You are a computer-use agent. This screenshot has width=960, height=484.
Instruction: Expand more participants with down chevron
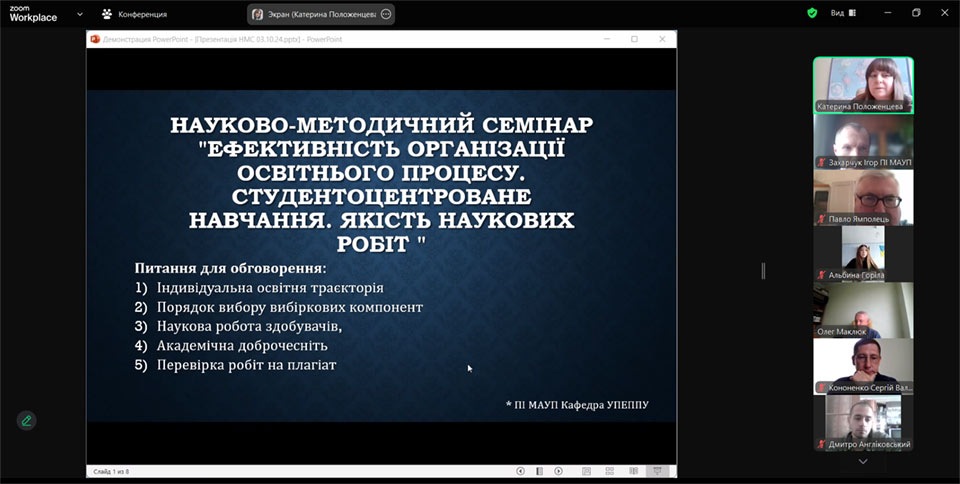point(863,462)
